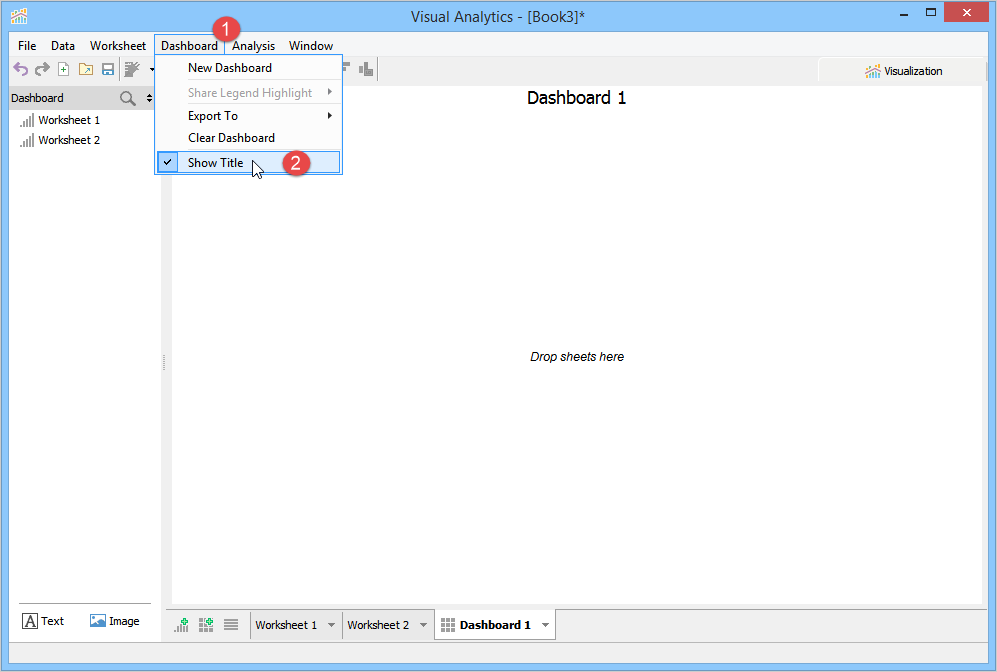997x672 pixels.
Task: Maximize the Visual Analytics window
Action: (x=931, y=13)
